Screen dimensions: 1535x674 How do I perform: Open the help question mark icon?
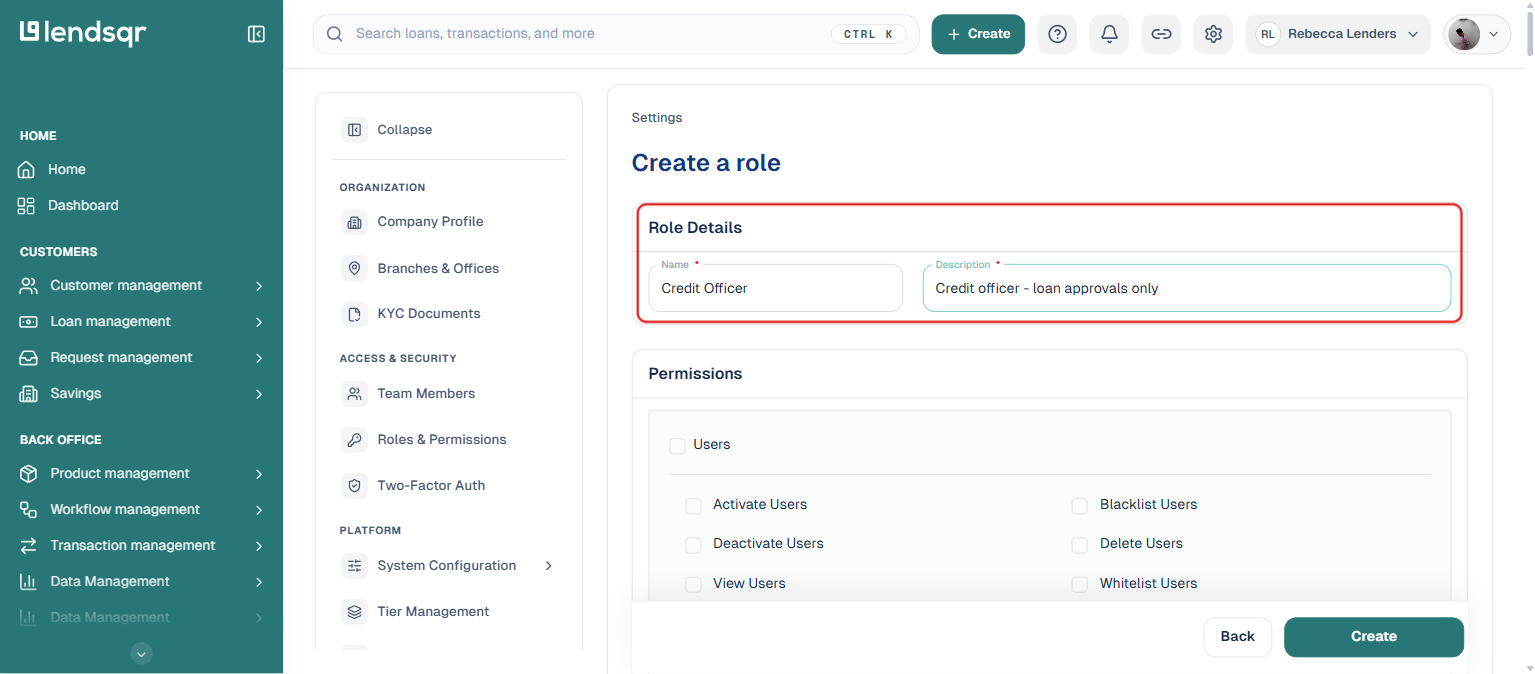point(1057,34)
